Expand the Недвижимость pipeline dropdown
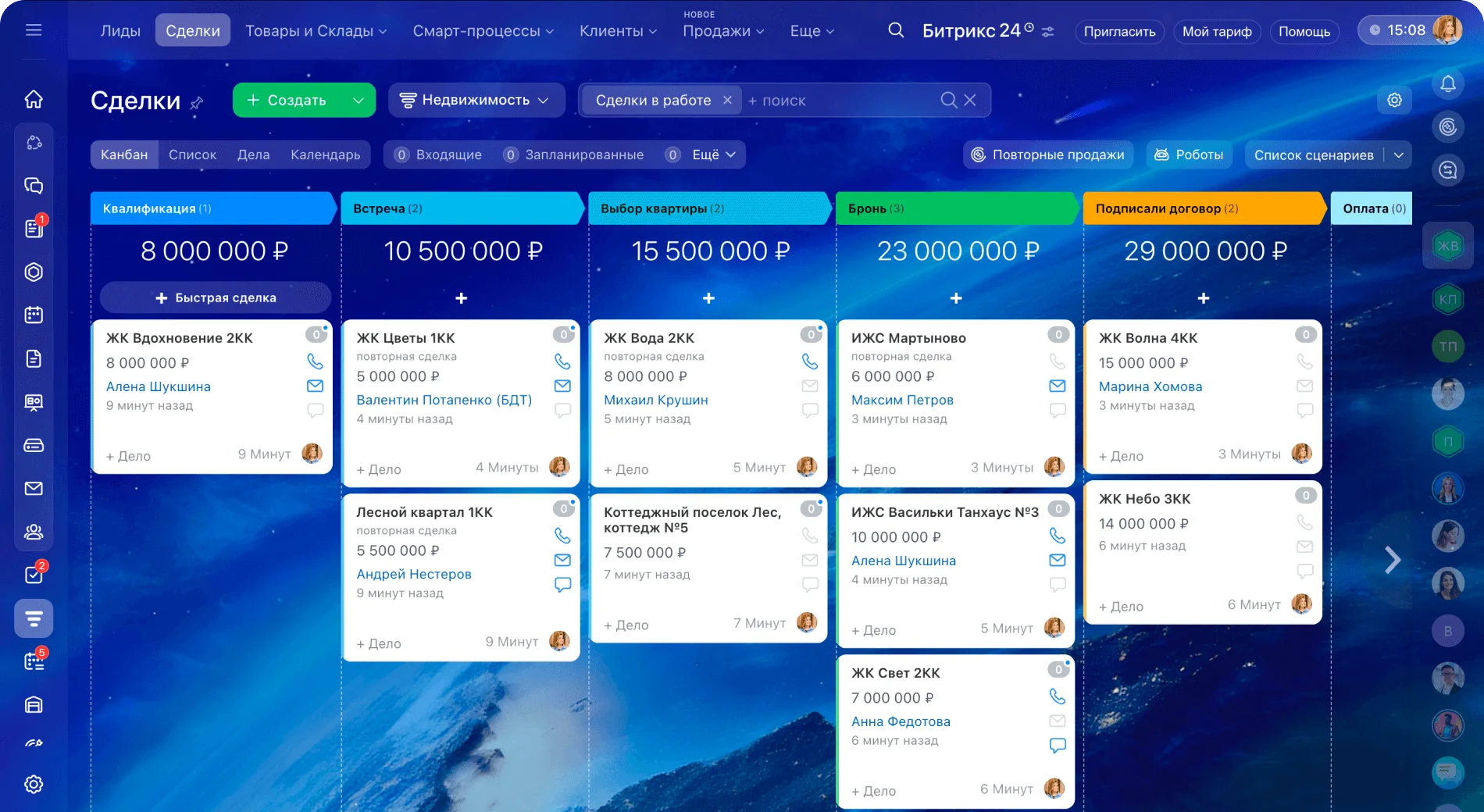Screen dimensions: 1484x812 pos(476,100)
